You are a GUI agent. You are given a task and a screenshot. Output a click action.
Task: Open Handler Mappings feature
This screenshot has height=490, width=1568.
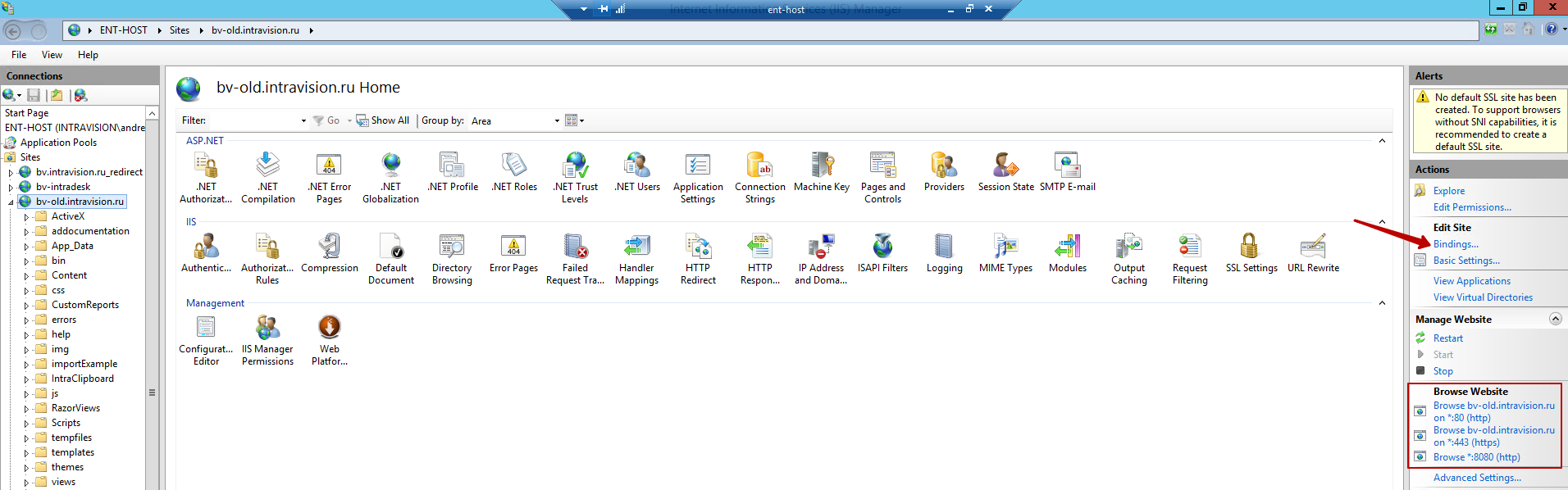(x=636, y=258)
